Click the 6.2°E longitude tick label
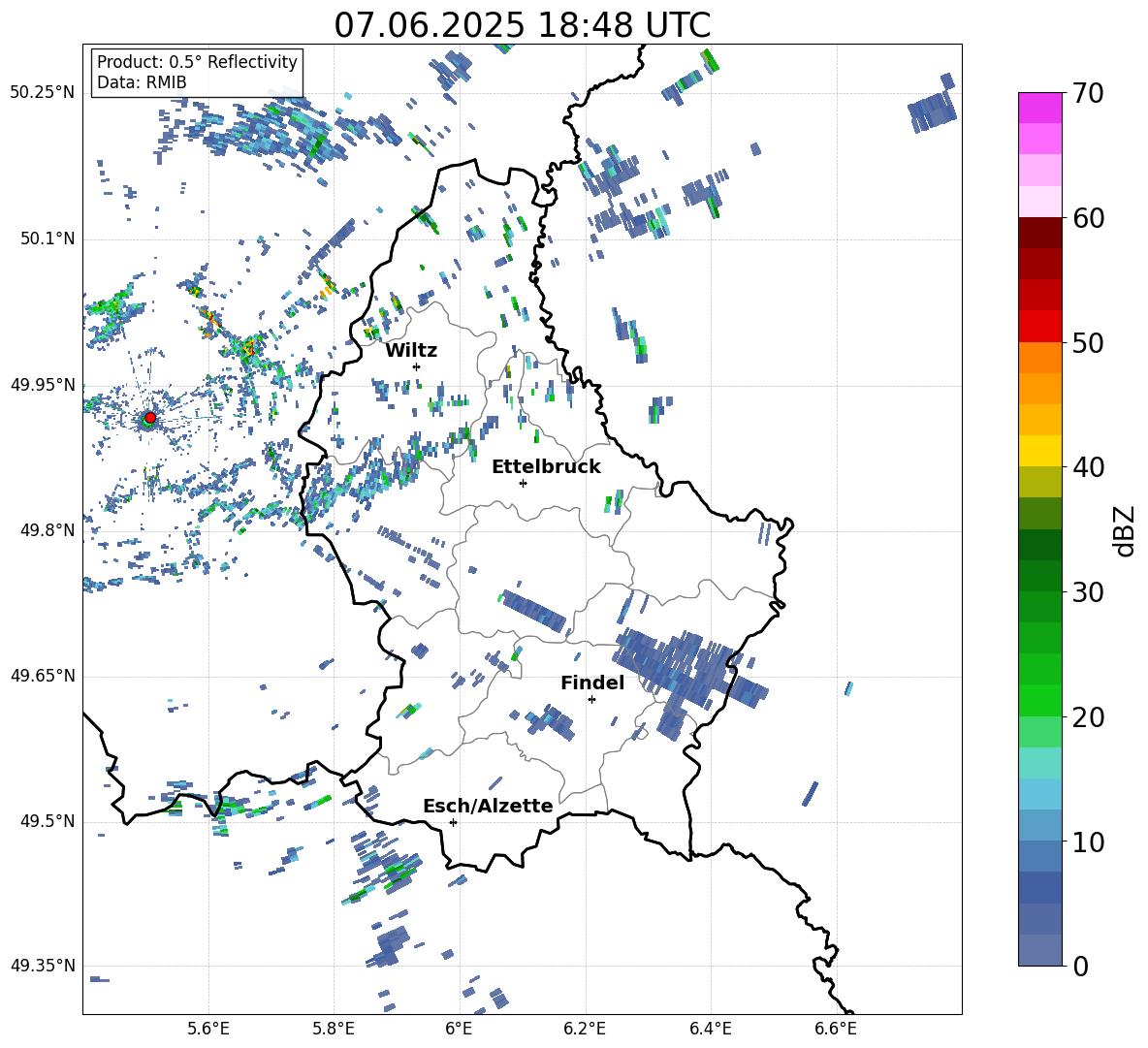Viewport: 1148px width, 1048px height. pos(585,1029)
